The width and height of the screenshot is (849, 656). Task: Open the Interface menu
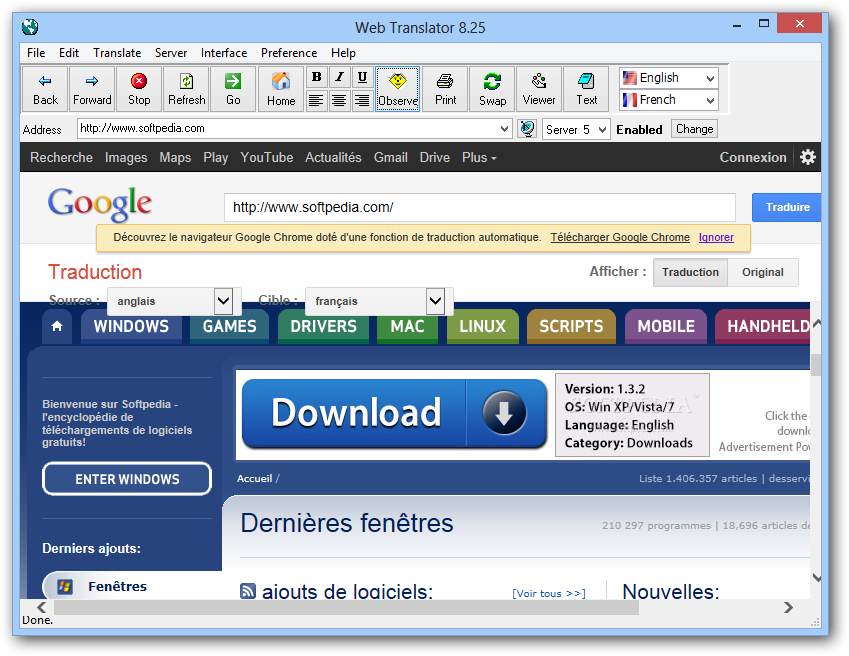pos(224,53)
